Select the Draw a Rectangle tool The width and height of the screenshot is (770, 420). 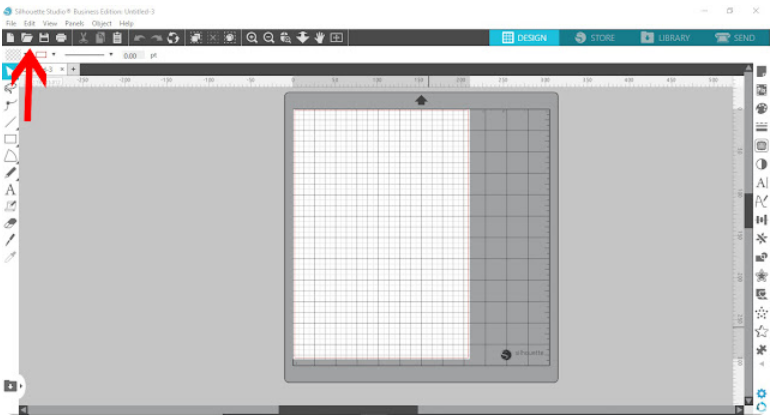tap(11, 139)
